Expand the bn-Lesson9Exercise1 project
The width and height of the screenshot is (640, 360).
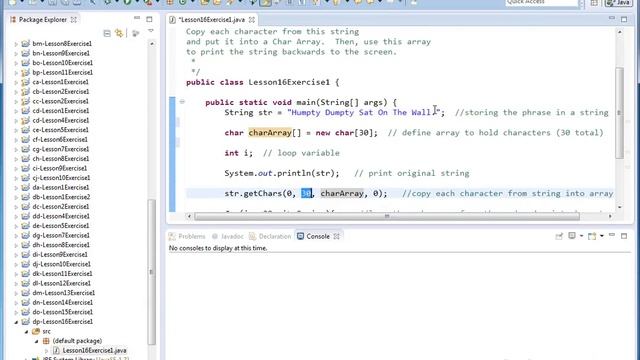16,53
